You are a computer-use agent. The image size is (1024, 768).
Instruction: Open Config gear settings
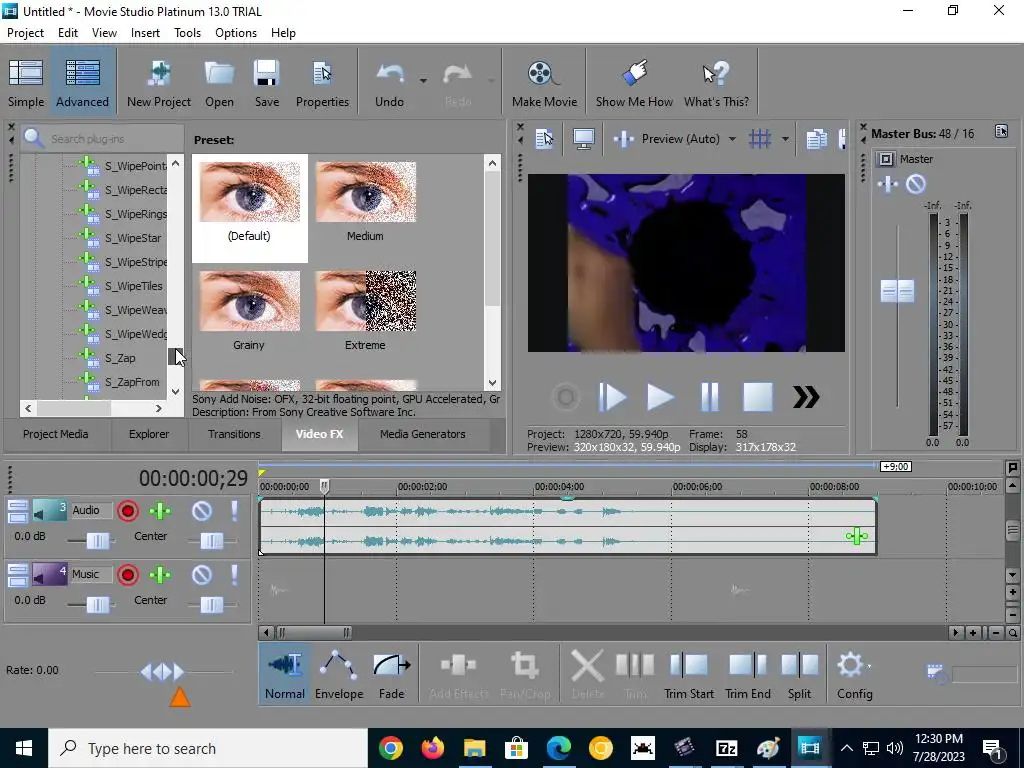pos(854,675)
